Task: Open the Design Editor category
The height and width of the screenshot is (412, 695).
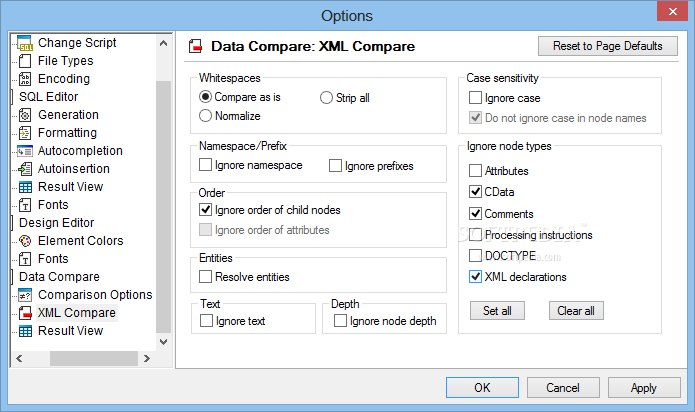Action: point(57,223)
